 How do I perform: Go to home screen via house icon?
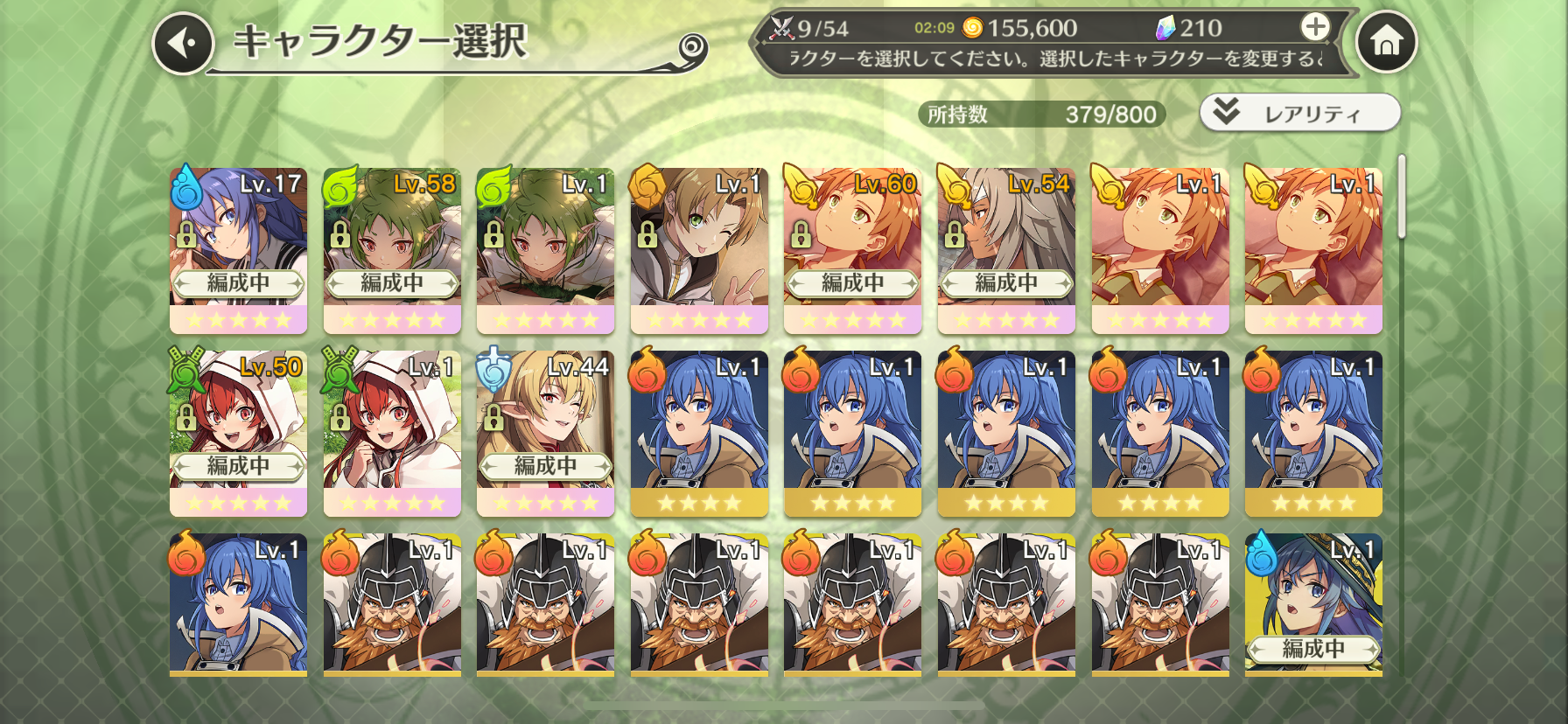click(x=1387, y=41)
